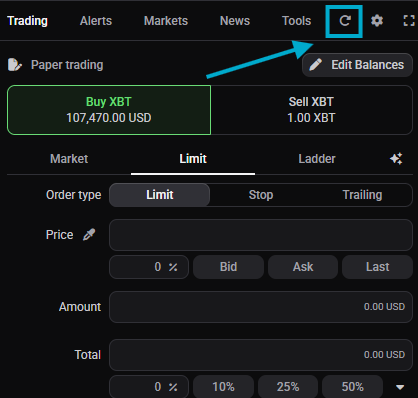Open the News tab

click(235, 21)
